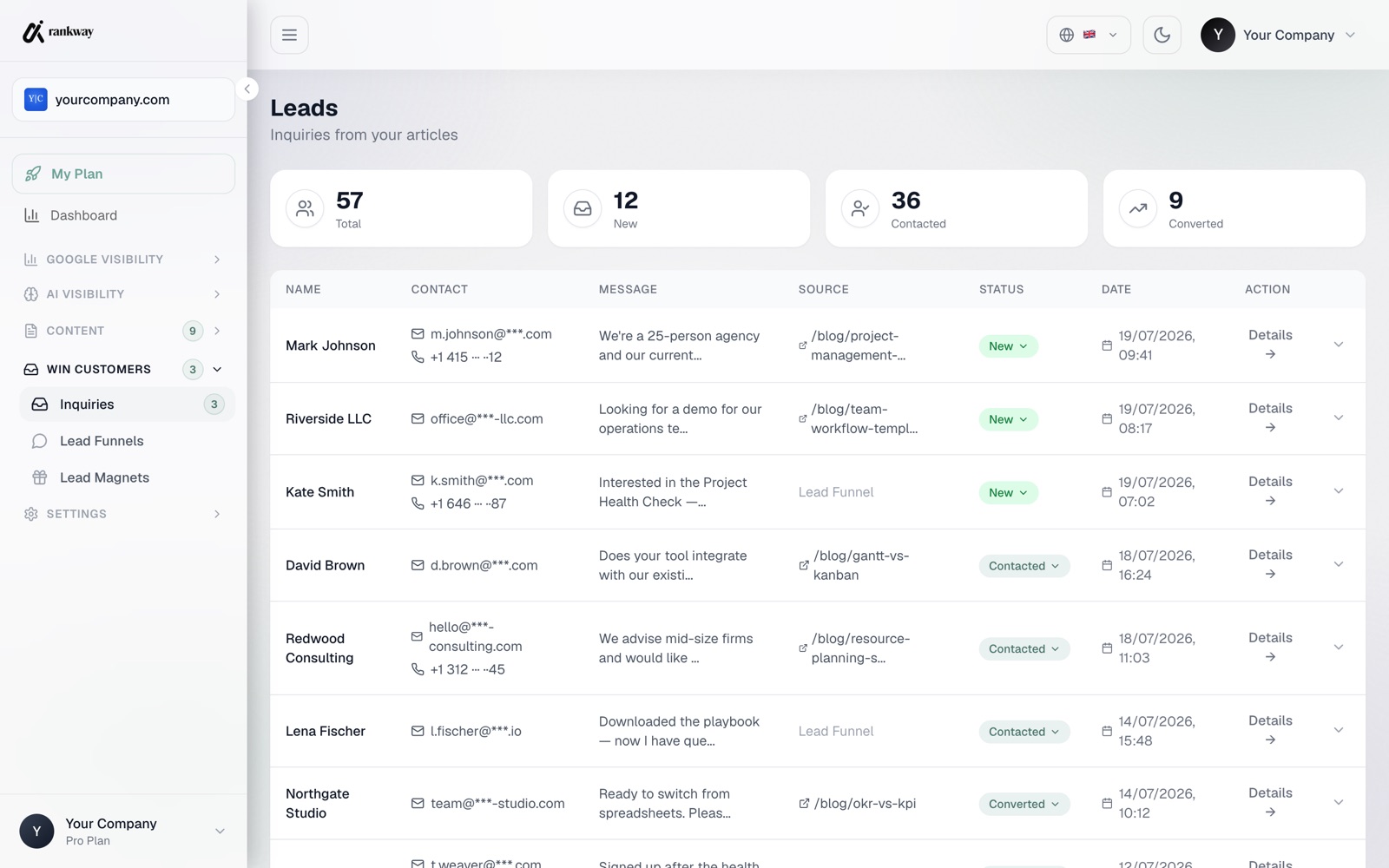
Task: Expand the Northgate Studio row chevron
Action: (1339, 802)
